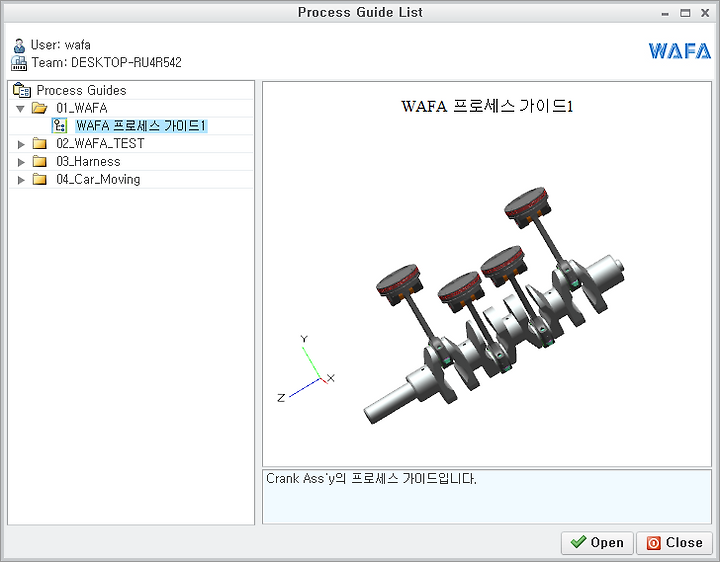Expand the 02_WAFA_TEST folder

(21, 144)
